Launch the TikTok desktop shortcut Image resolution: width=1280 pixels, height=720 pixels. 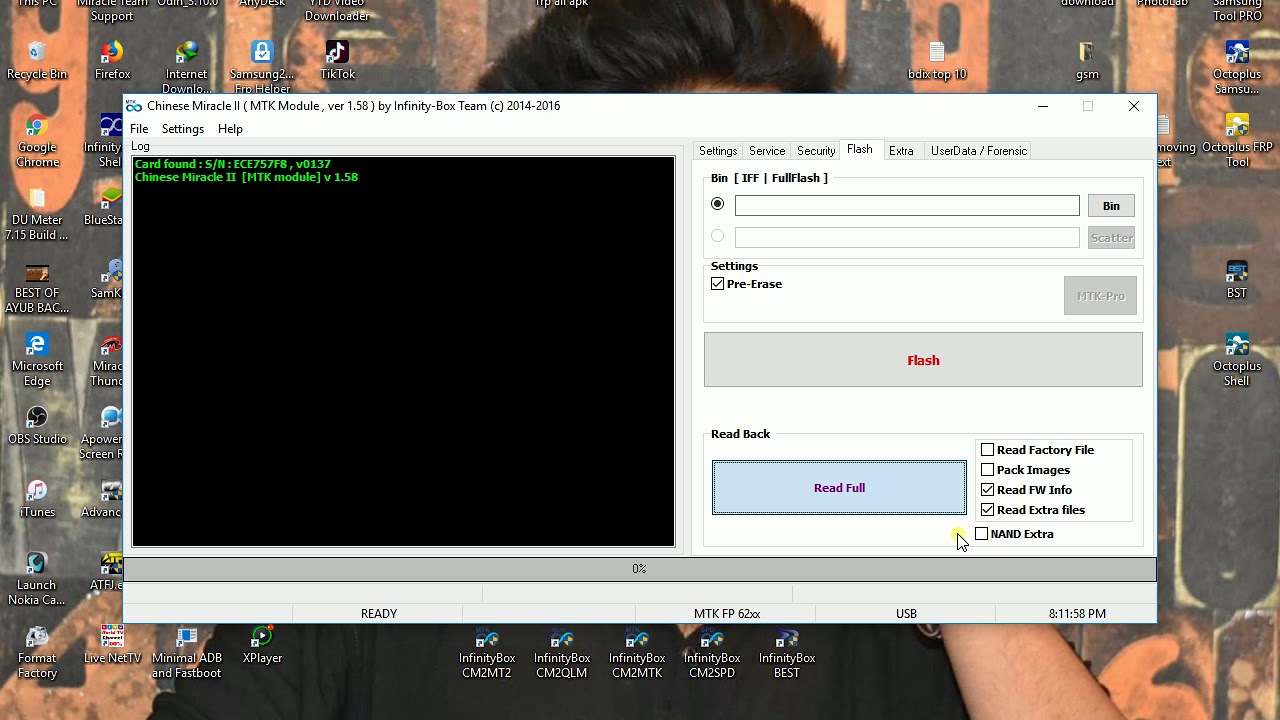coord(337,61)
